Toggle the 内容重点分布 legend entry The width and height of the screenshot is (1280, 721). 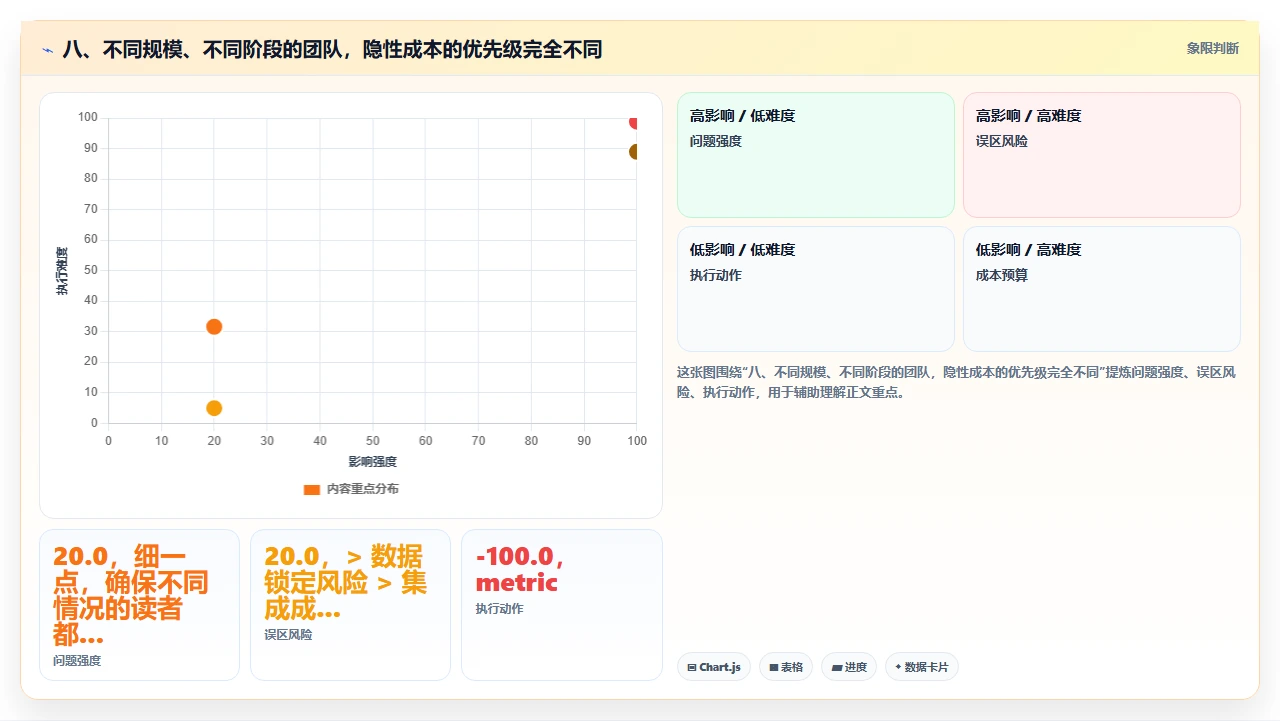pos(351,489)
